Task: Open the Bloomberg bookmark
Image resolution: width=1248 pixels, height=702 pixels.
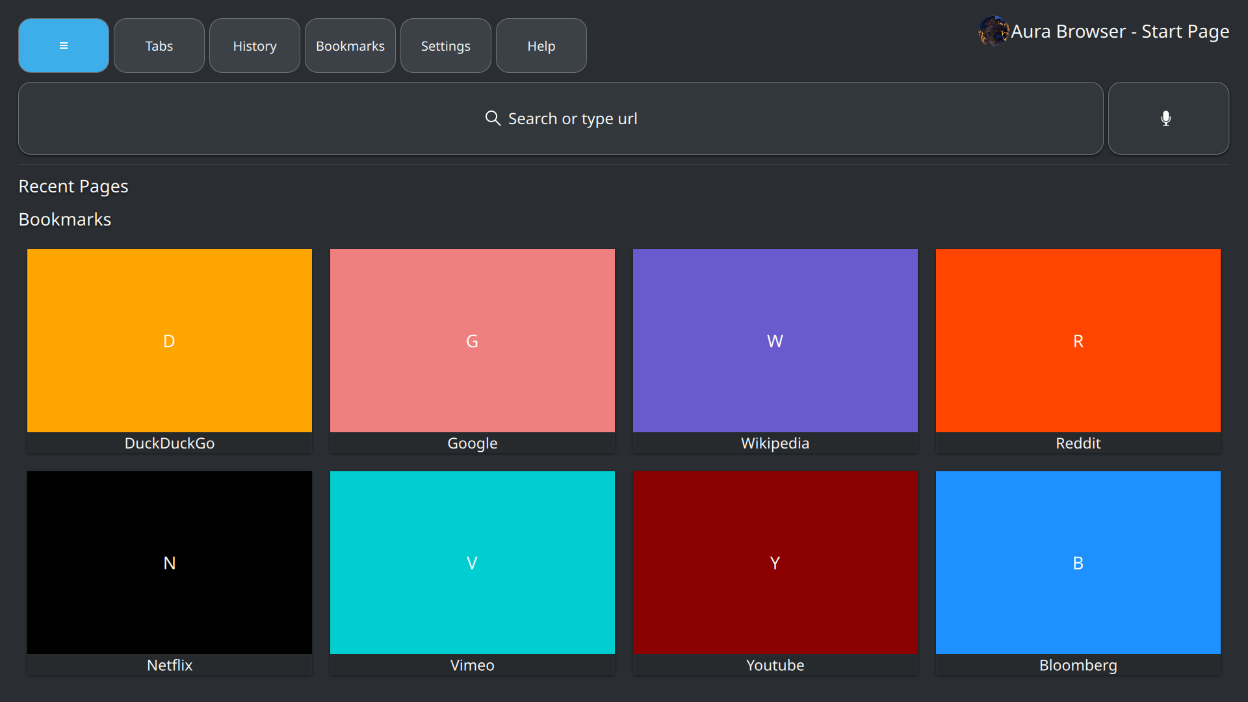Action: point(1078,562)
